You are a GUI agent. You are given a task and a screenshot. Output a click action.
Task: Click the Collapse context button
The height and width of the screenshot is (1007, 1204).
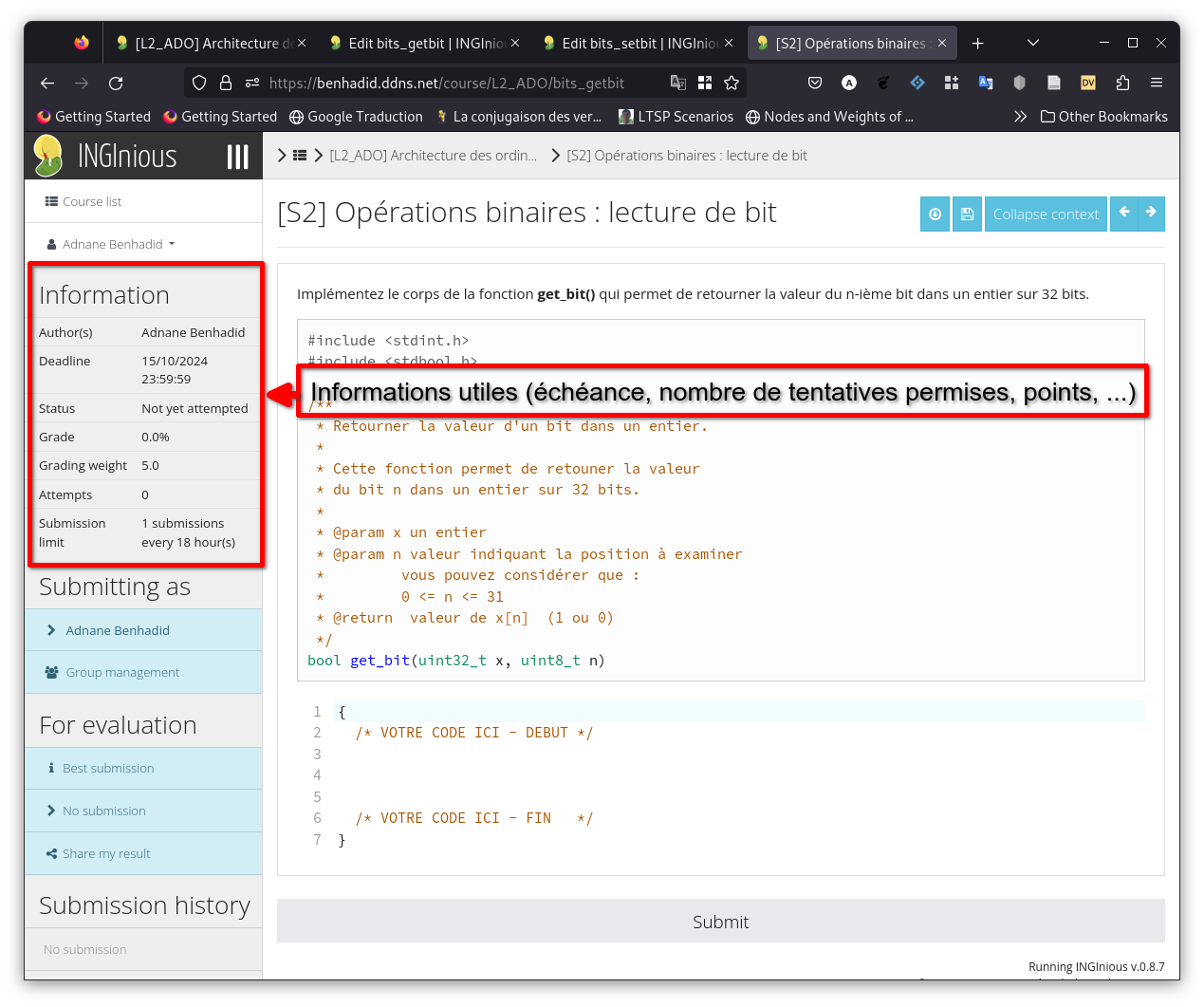(1046, 214)
